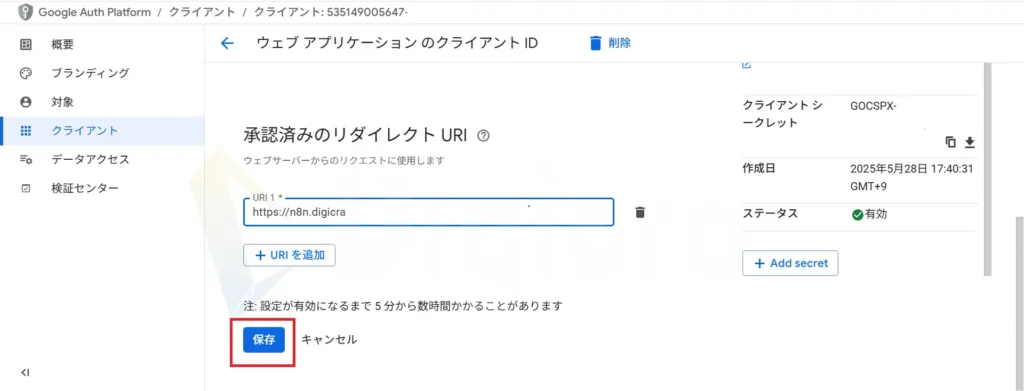Click the GOCSPX- client secret value
The height and width of the screenshot is (391, 1024).
coord(874,106)
